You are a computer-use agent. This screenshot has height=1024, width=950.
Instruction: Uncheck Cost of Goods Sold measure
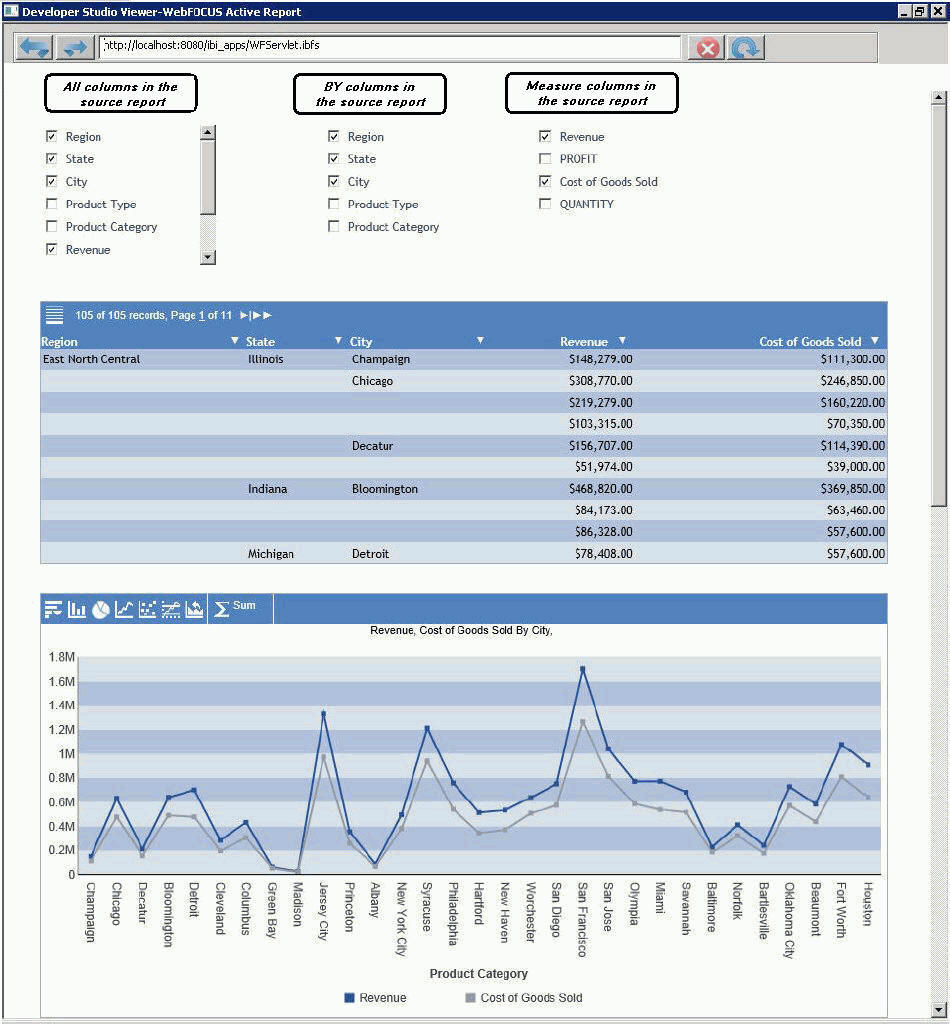coord(545,181)
